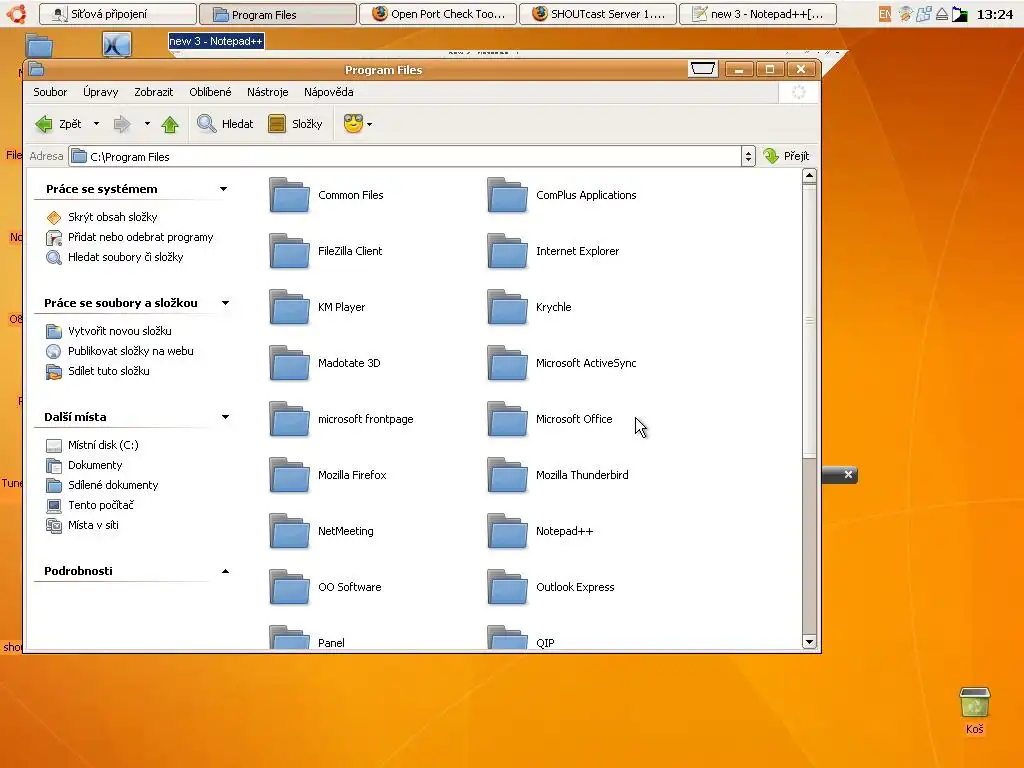The image size is (1024, 768).
Task: Click the smiley views icon in toolbar
Action: 353,123
